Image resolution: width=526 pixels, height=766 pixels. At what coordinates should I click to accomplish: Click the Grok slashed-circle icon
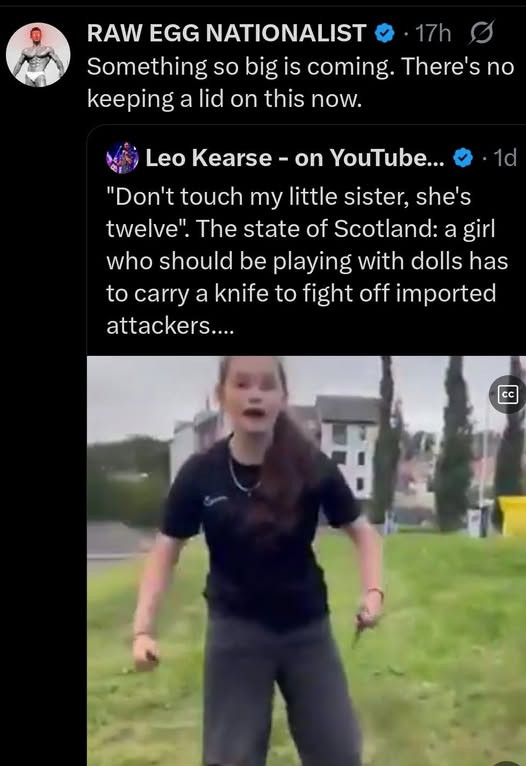coord(482,33)
